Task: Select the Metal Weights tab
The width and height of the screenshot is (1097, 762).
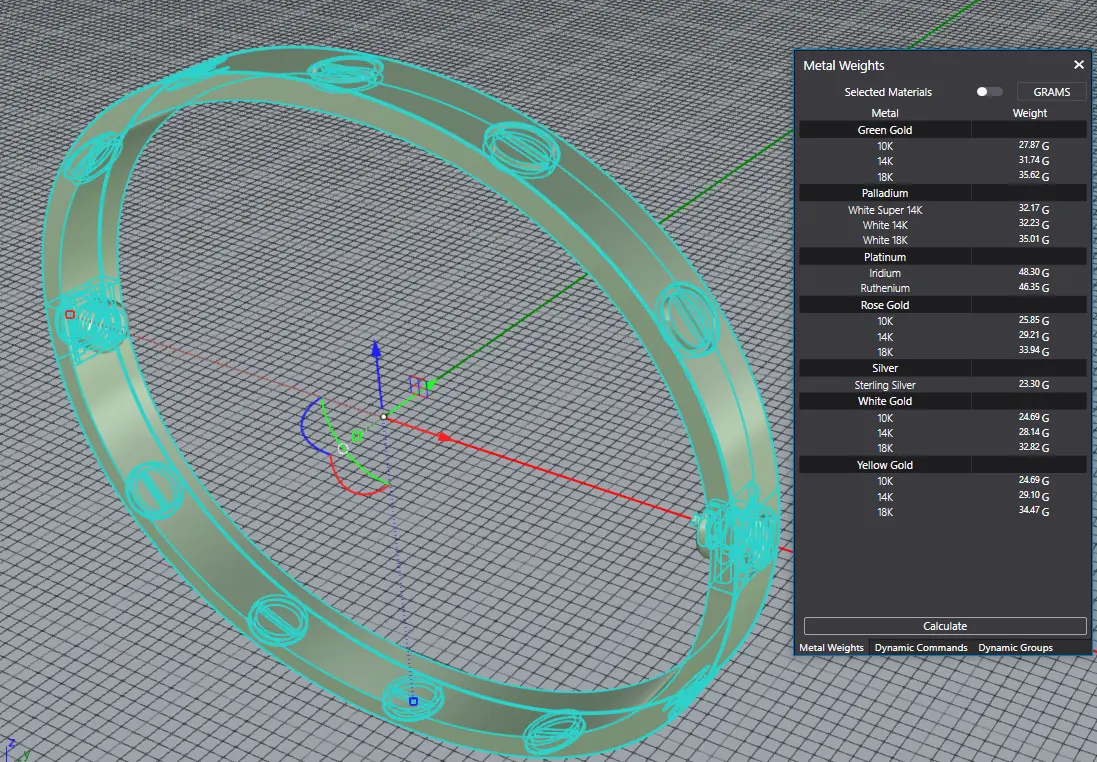Action: (831, 648)
